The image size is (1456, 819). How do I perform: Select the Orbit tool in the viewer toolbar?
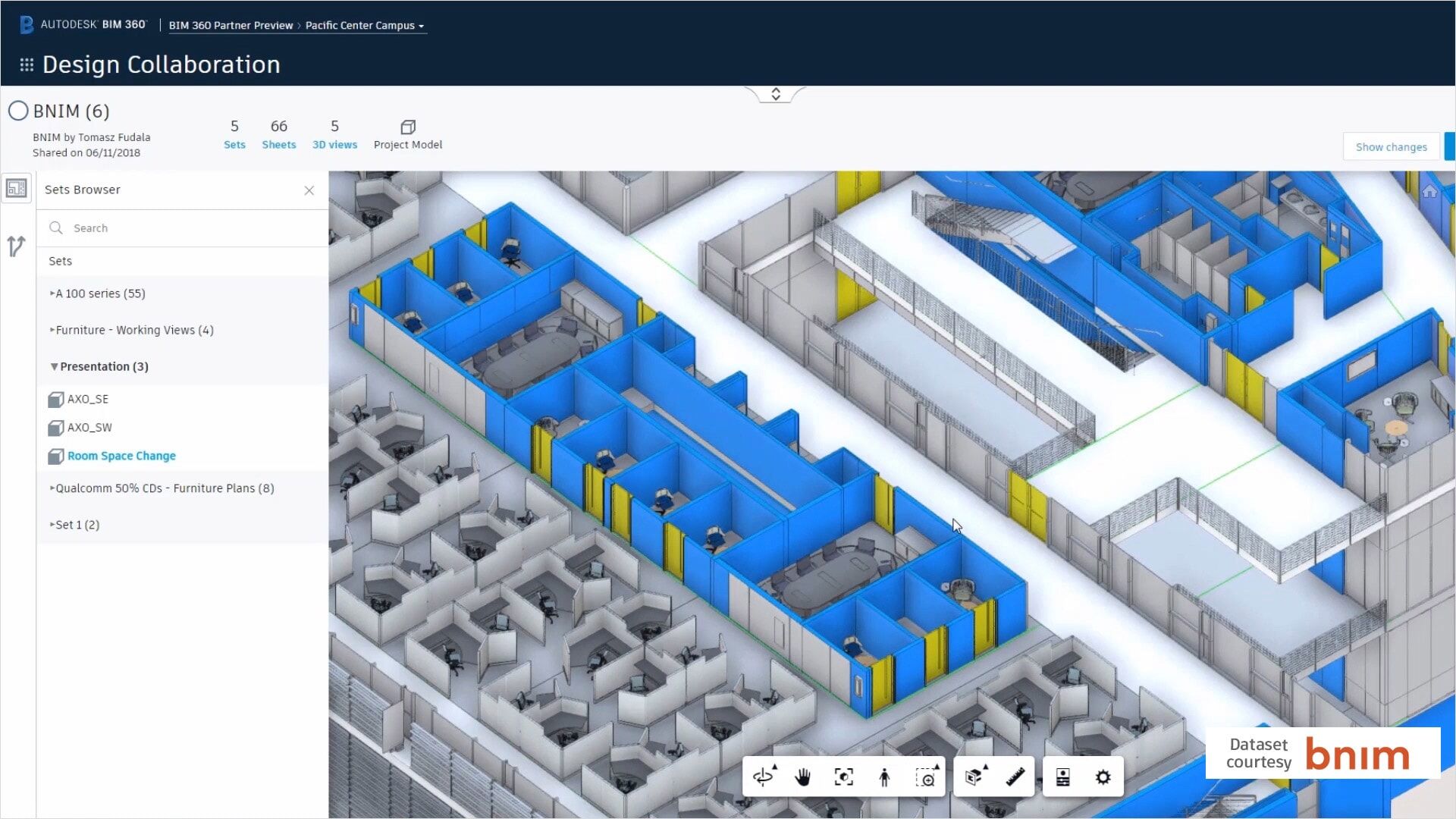coord(764,777)
